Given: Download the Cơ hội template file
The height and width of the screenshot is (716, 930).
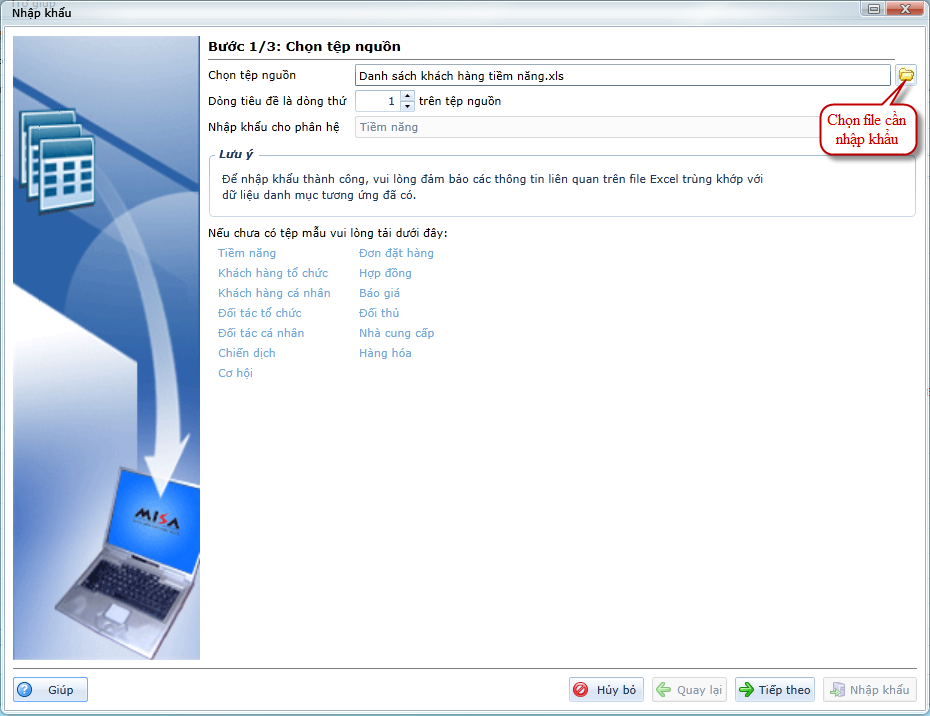Looking at the screenshot, I should pyautogui.click(x=235, y=373).
